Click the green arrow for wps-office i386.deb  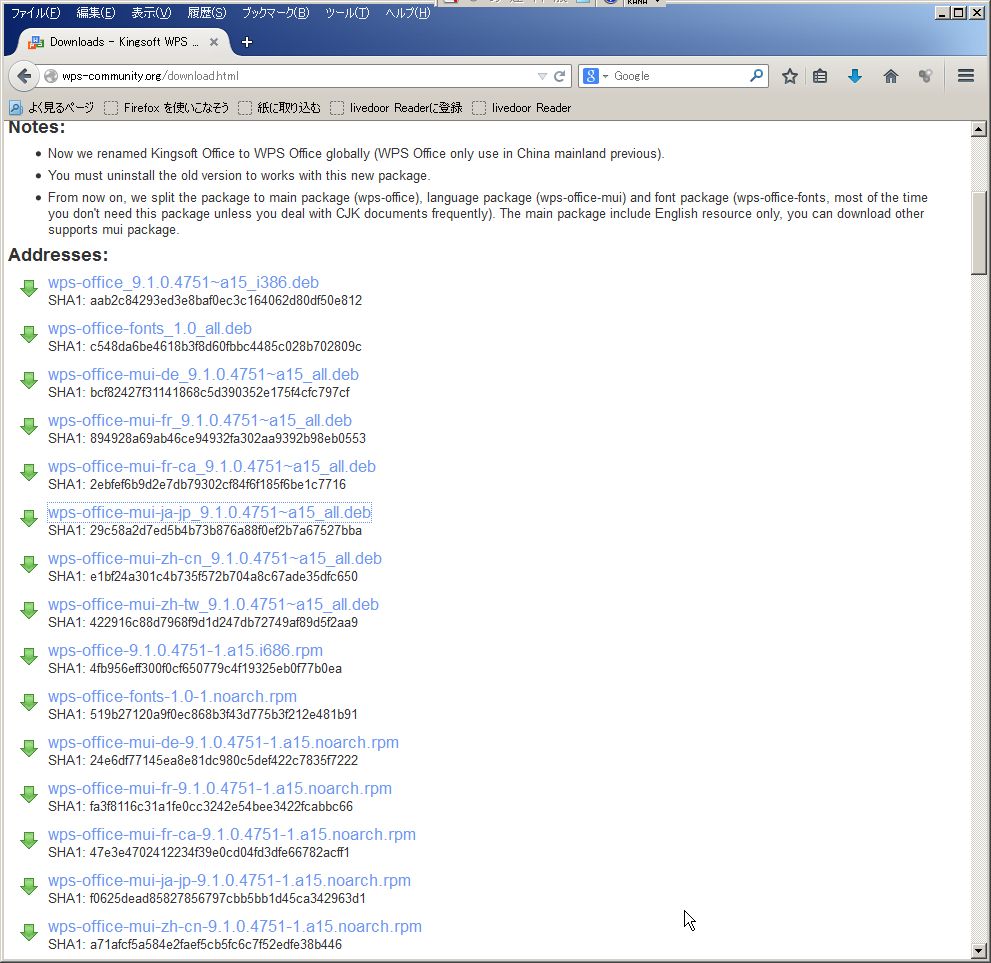click(x=28, y=289)
